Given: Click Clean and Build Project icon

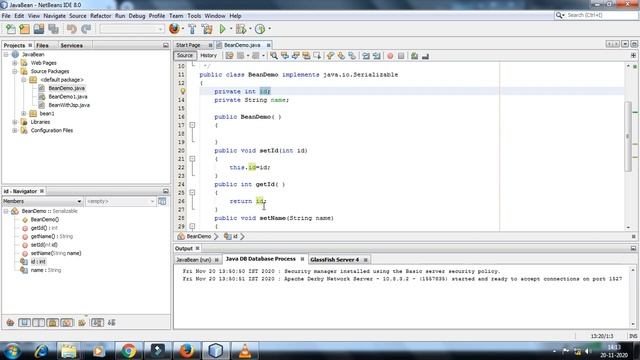Looking at the screenshot, I should pyautogui.click(x=207, y=29).
